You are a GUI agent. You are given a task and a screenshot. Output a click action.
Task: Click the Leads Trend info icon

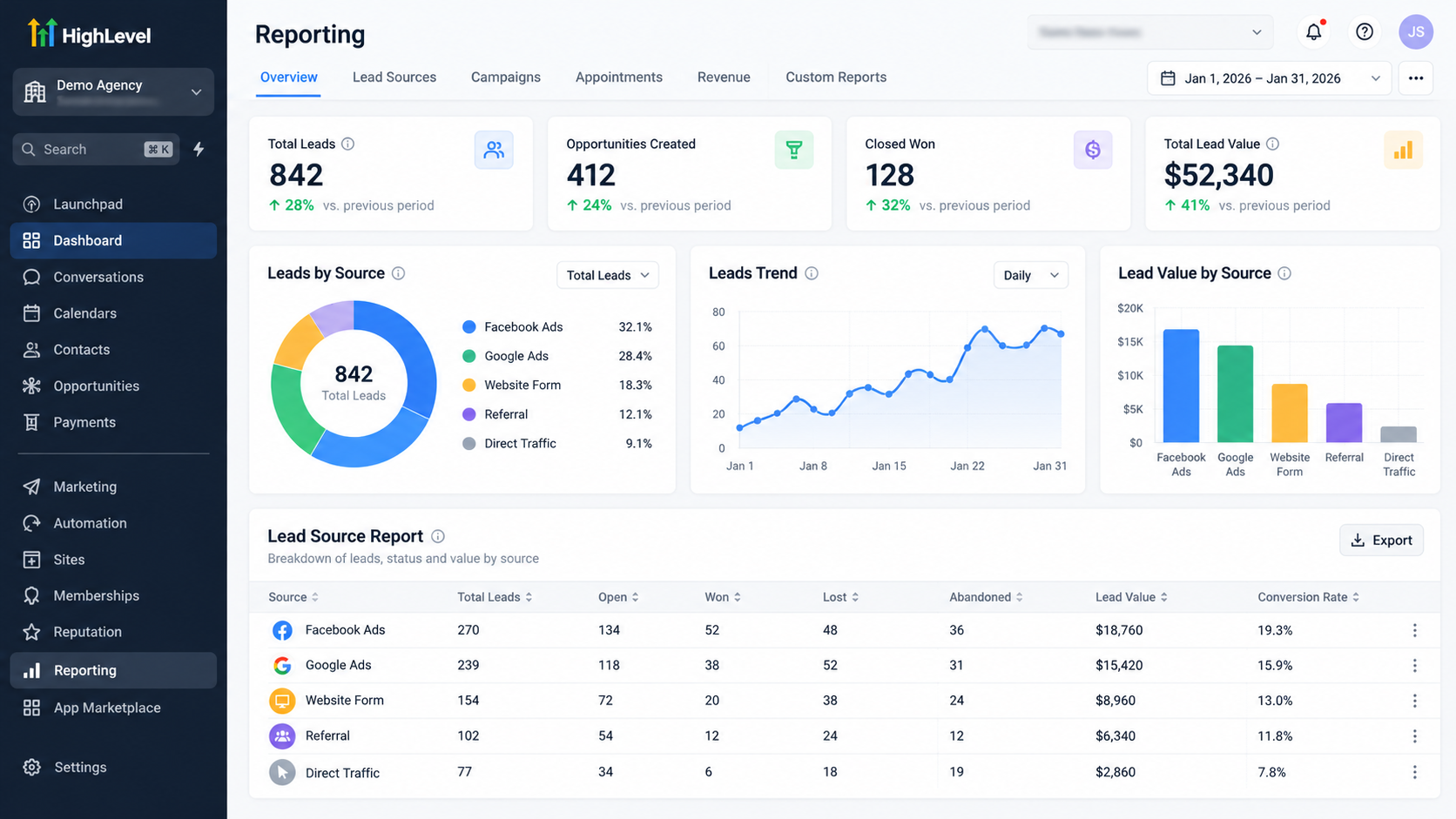point(812,273)
